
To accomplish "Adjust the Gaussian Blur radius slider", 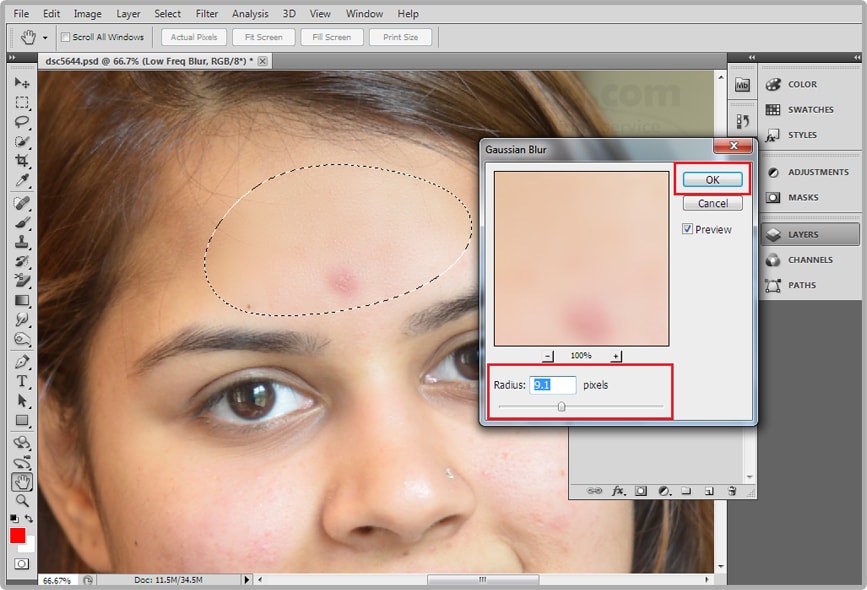I will point(561,405).
